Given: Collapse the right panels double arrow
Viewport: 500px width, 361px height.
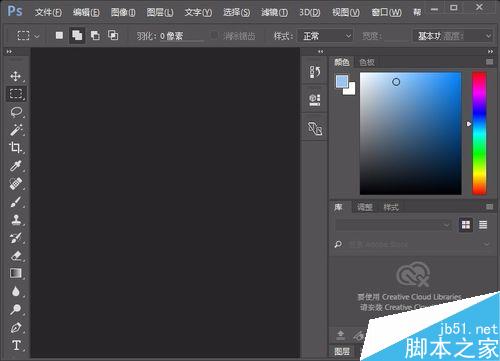Looking at the screenshot, I should pos(490,52).
